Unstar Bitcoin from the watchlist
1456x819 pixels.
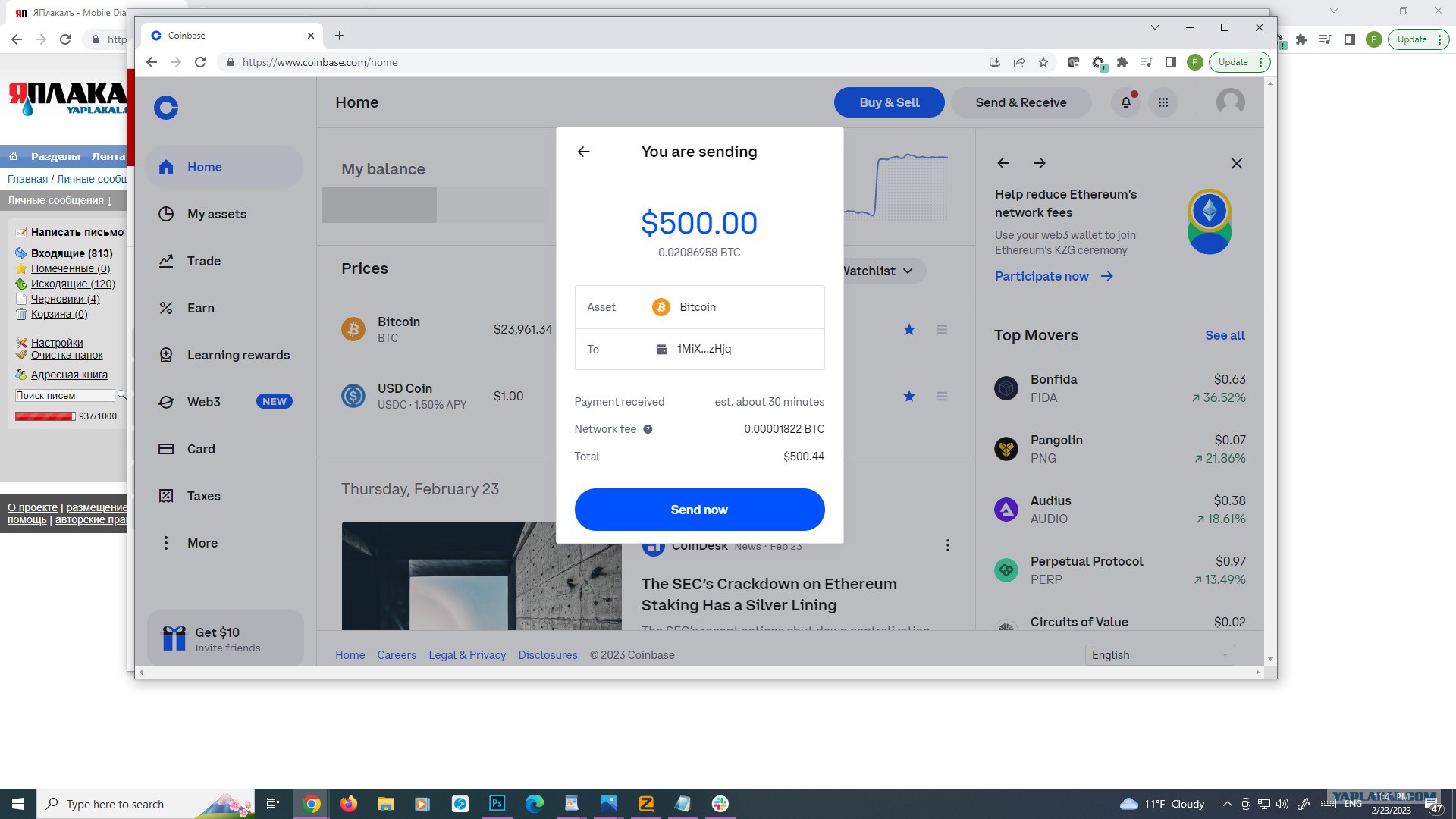(x=909, y=329)
